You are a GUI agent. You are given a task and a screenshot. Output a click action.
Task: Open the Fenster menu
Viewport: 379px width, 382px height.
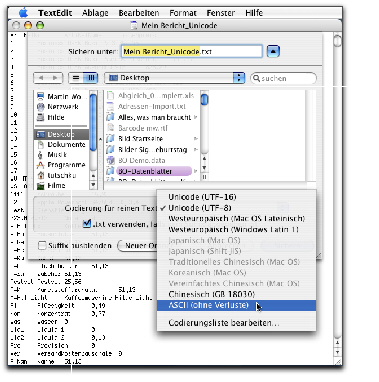pos(221,13)
